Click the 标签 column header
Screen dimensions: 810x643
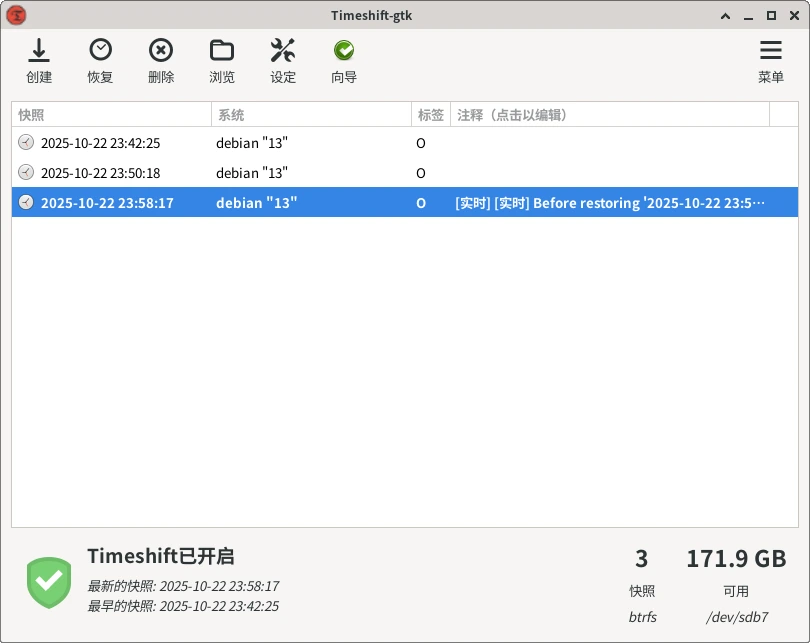coord(431,114)
